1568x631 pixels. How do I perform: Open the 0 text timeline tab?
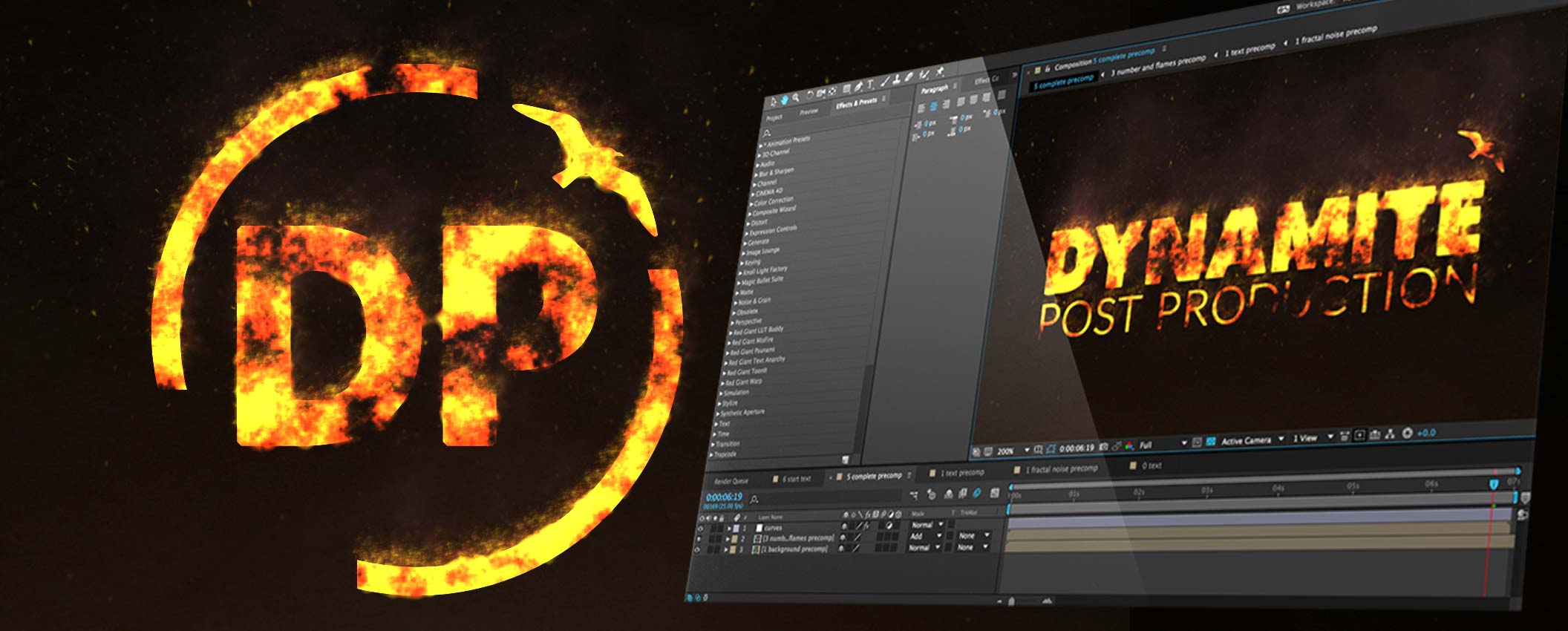1151,465
